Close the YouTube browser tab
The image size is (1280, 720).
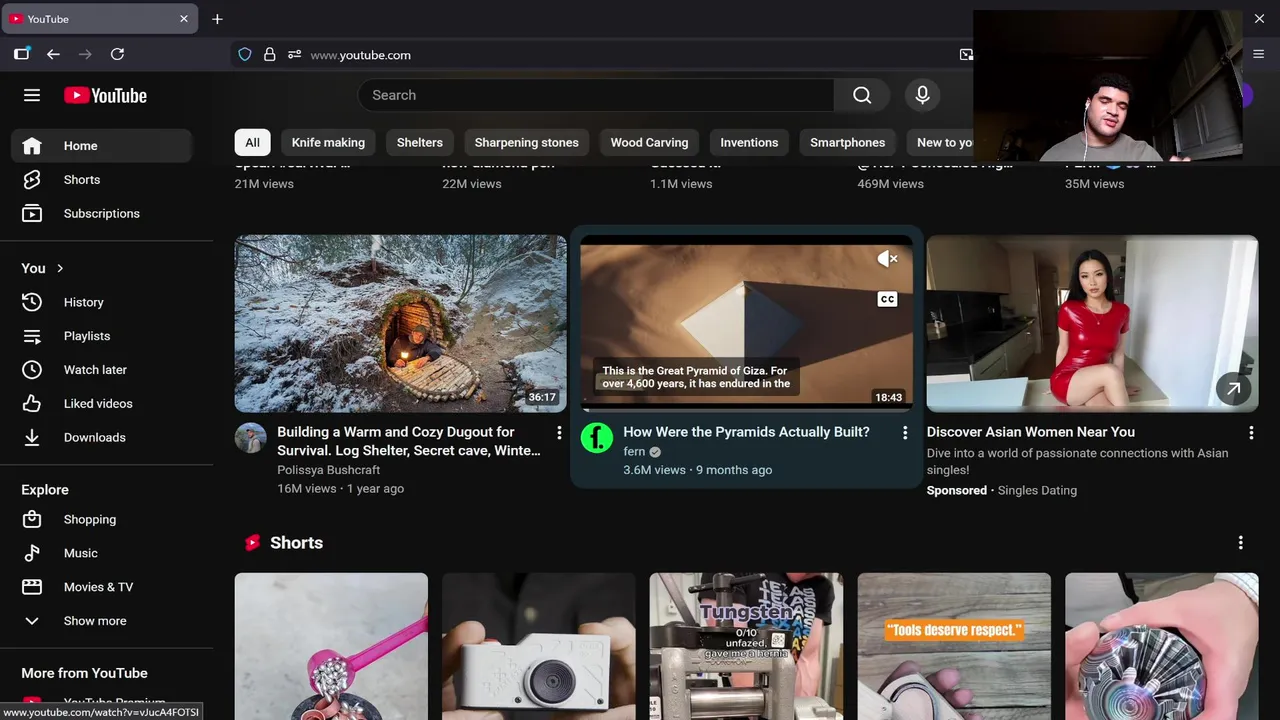pos(184,19)
